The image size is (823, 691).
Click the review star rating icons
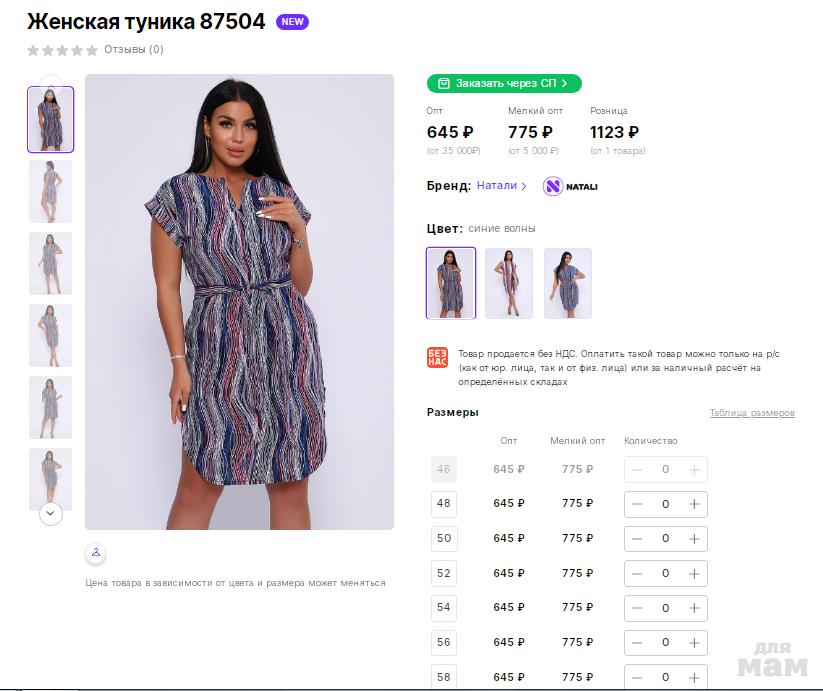62,50
